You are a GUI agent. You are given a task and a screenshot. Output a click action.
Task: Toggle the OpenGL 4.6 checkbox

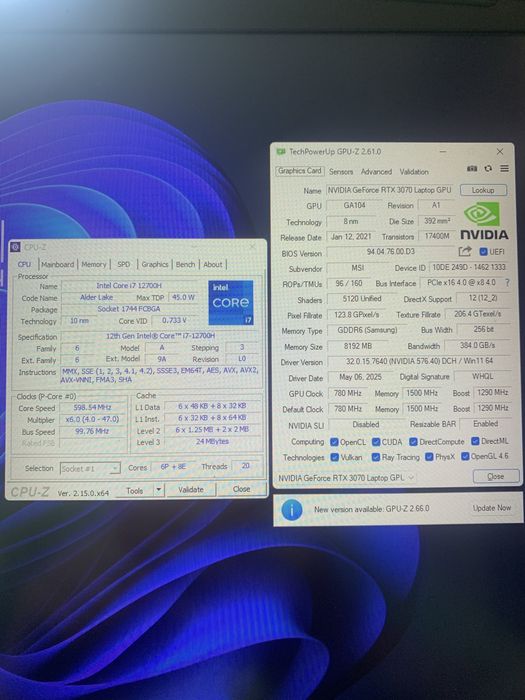click(x=465, y=456)
